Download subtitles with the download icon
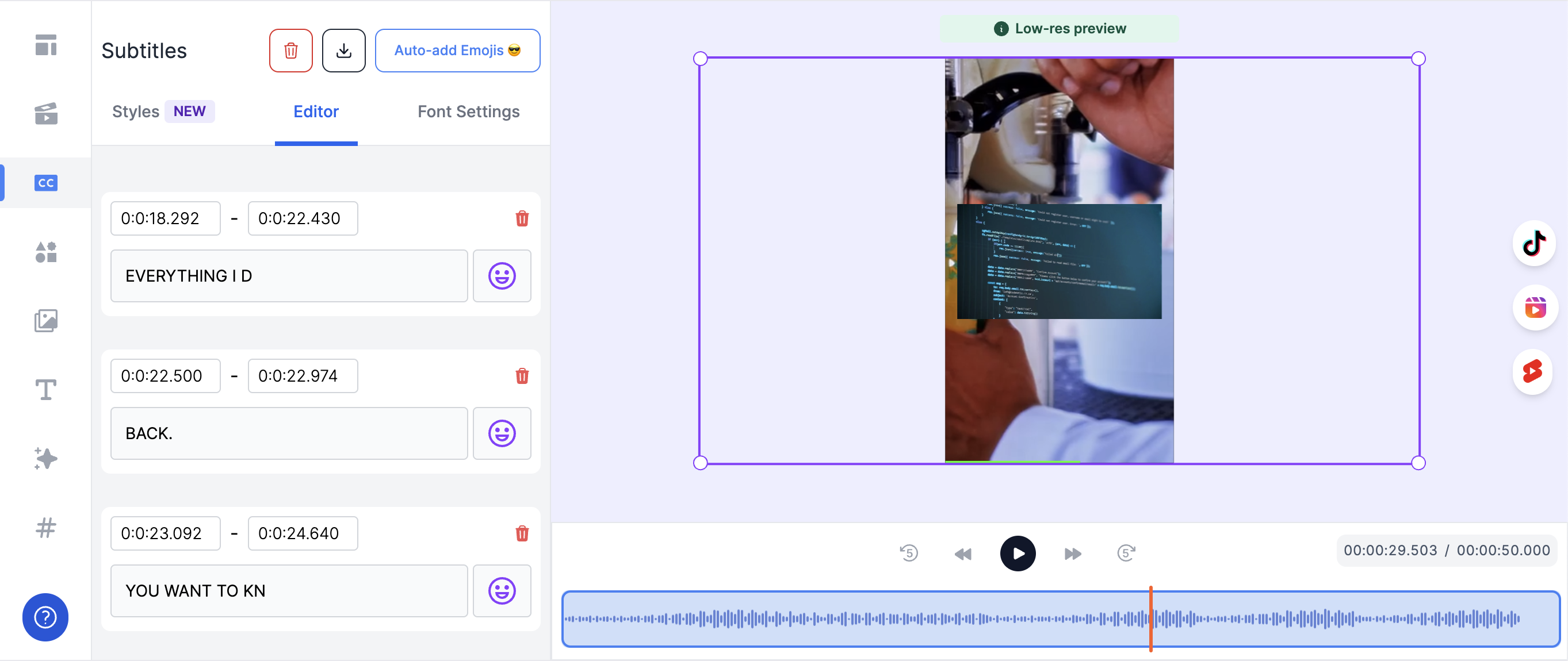Image resolution: width=1568 pixels, height=661 pixels. (343, 51)
